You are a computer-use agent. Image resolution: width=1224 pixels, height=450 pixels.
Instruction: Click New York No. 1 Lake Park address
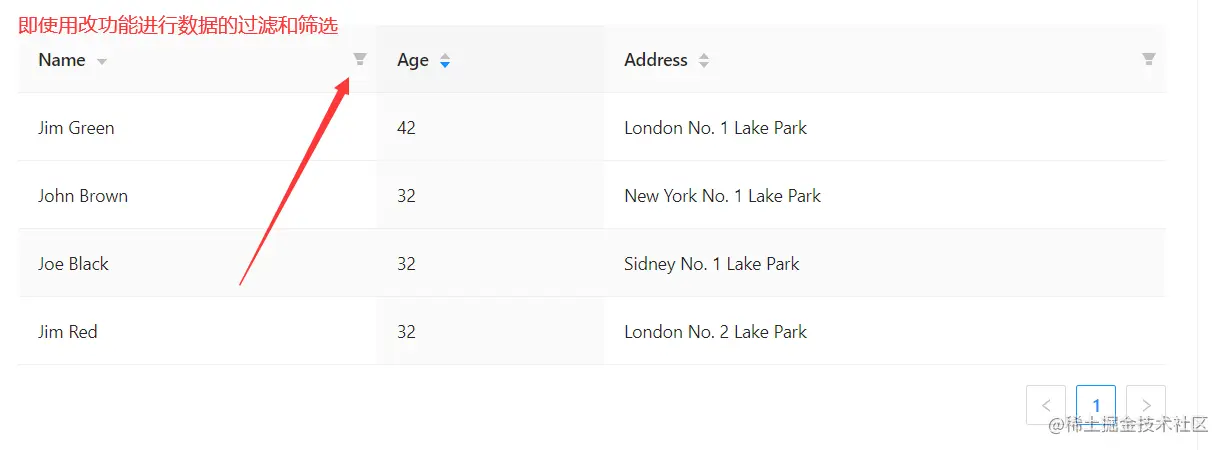click(x=722, y=196)
